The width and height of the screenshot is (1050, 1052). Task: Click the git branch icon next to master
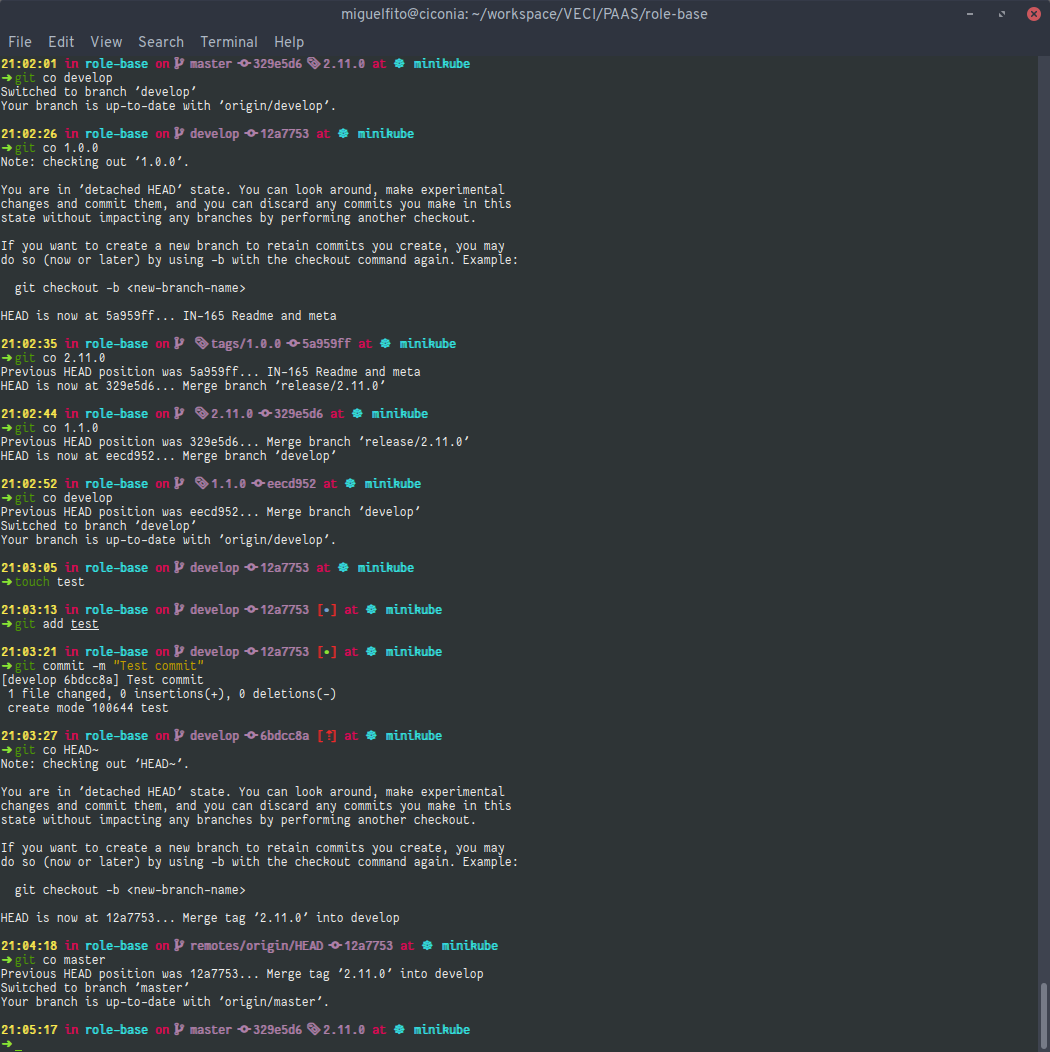(x=177, y=63)
